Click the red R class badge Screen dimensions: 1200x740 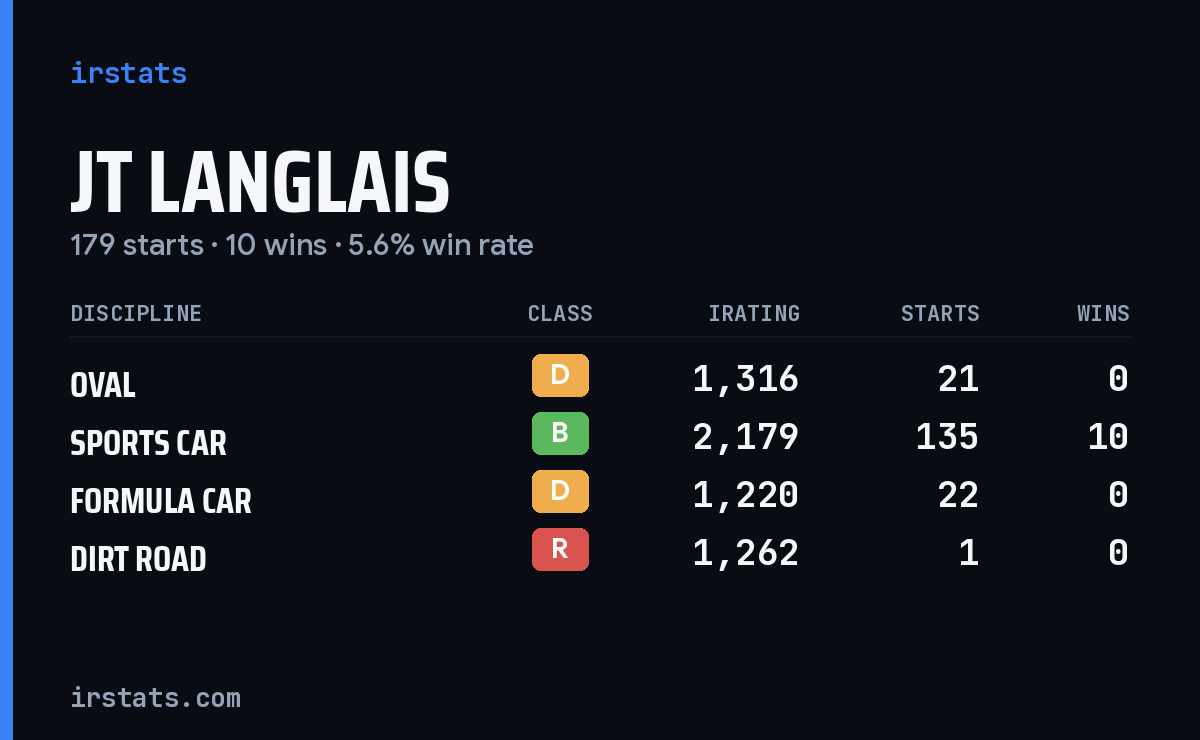(560, 549)
